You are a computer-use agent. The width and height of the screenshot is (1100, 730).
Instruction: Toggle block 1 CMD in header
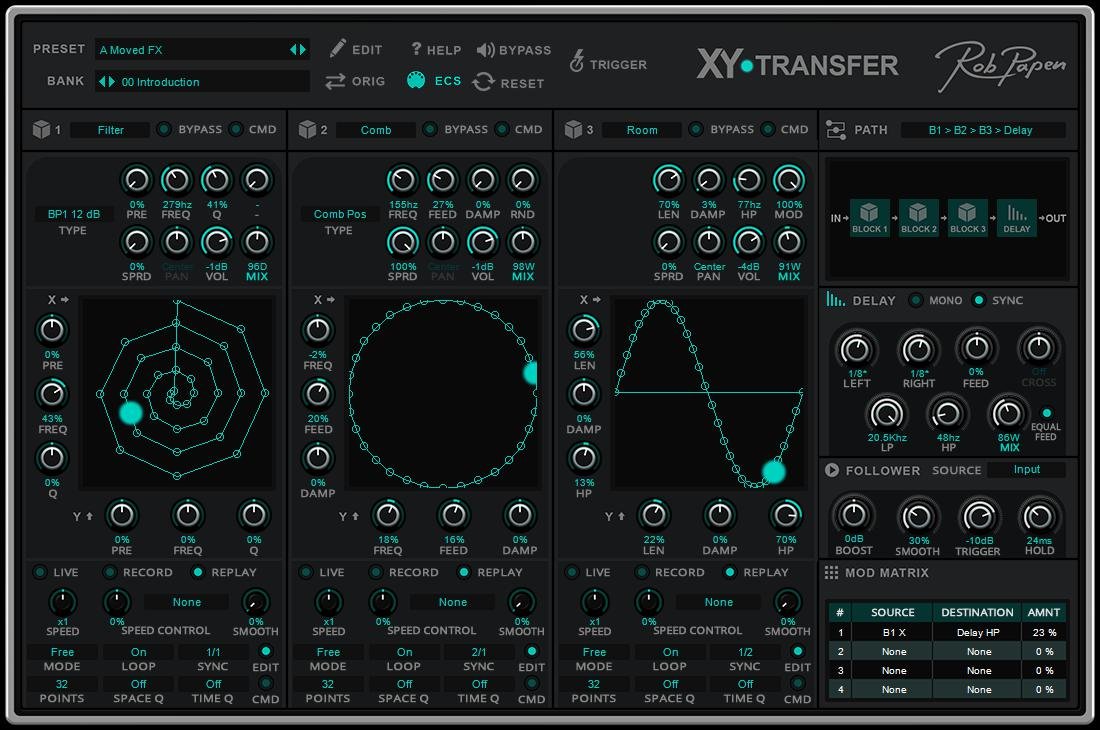[x=236, y=129]
